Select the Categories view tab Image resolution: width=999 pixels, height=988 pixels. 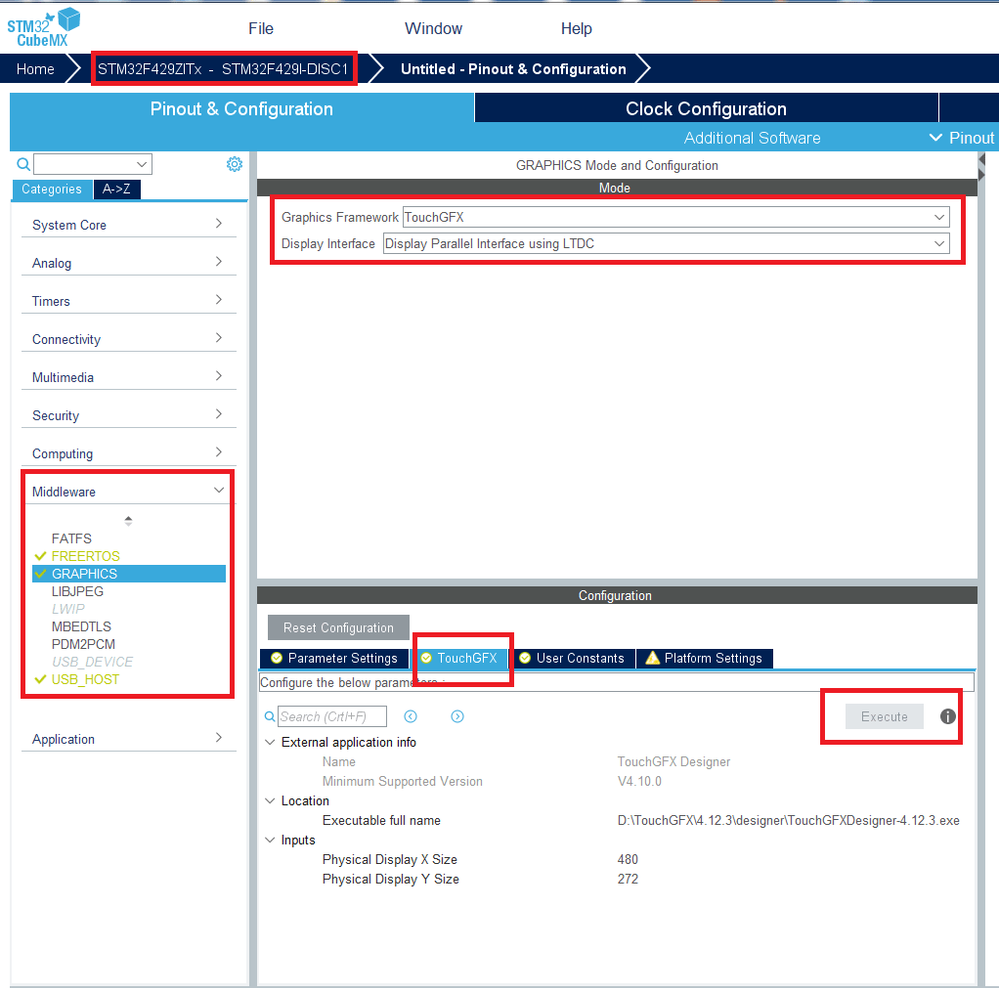coord(52,189)
